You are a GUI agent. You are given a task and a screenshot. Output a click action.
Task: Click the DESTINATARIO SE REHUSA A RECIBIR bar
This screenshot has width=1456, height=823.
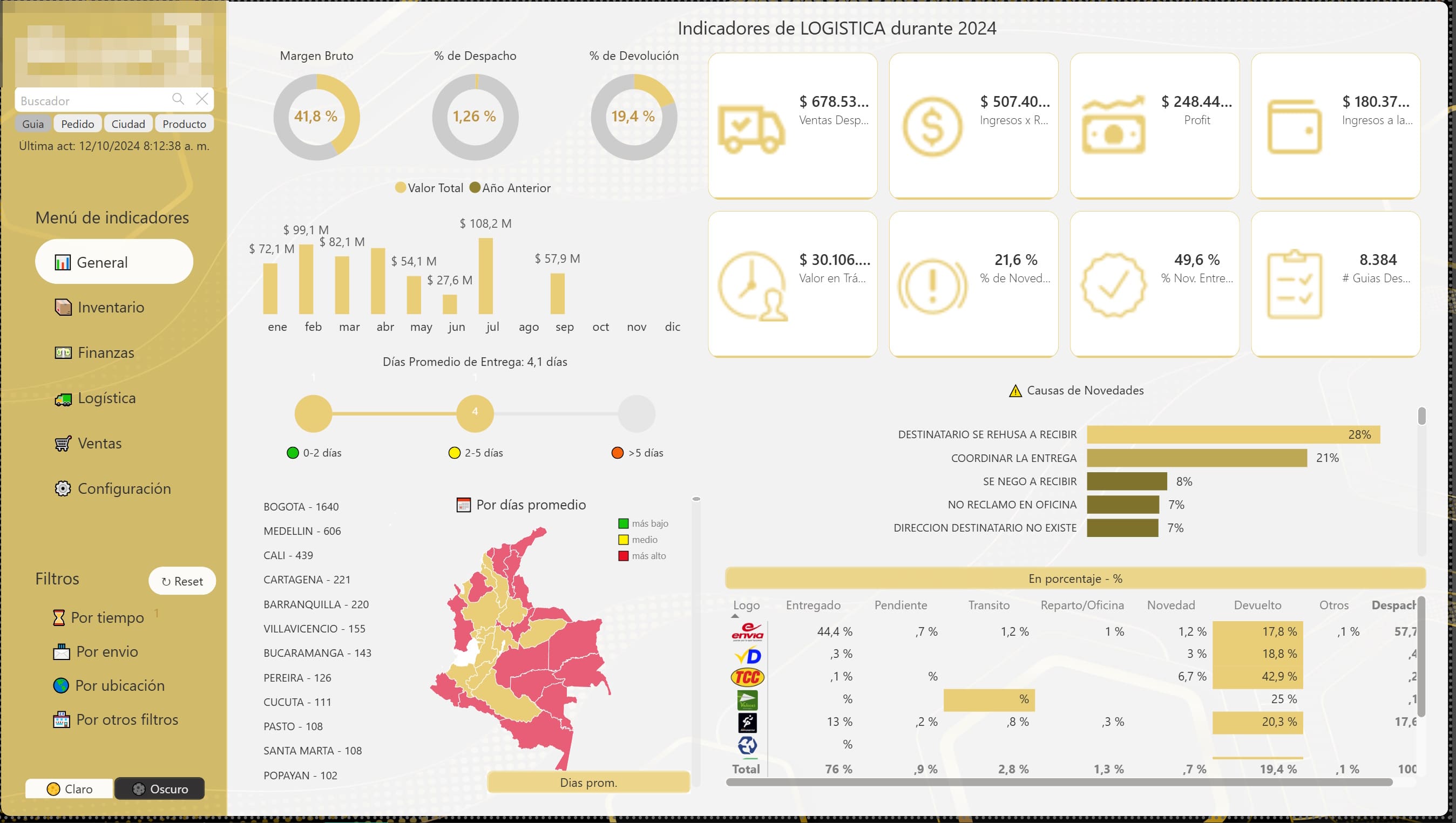[x=1233, y=434]
